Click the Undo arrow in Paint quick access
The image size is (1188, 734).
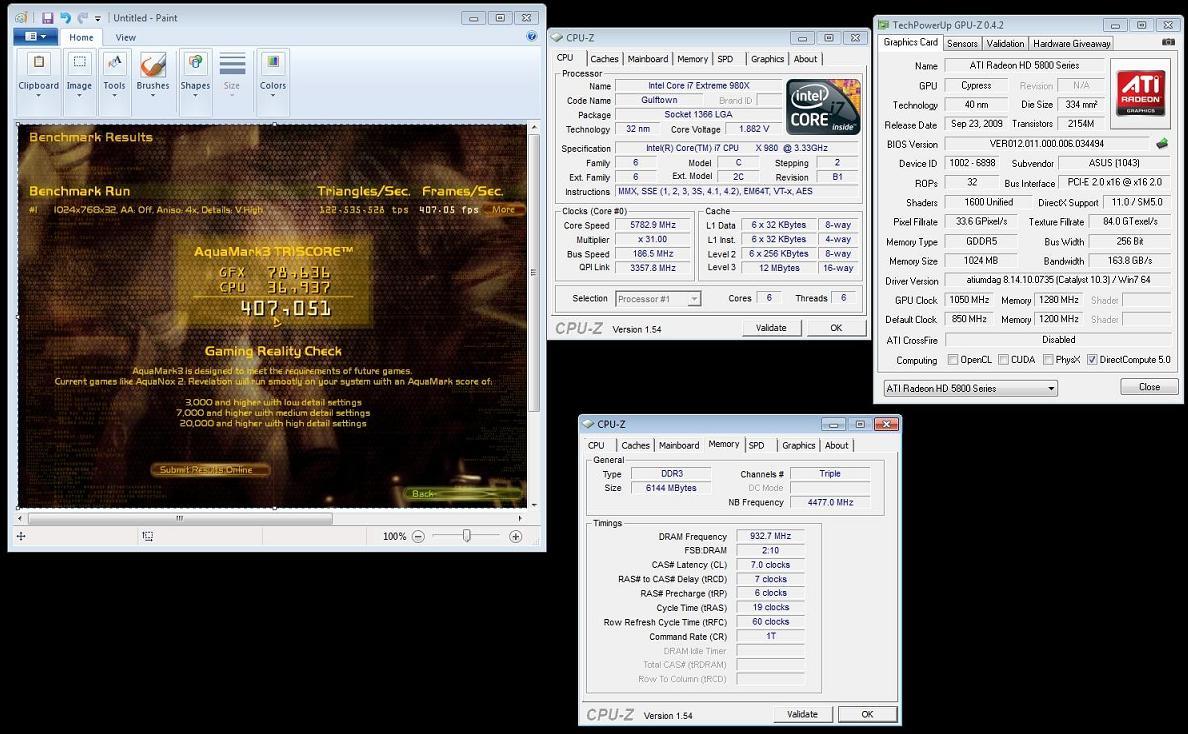65,17
